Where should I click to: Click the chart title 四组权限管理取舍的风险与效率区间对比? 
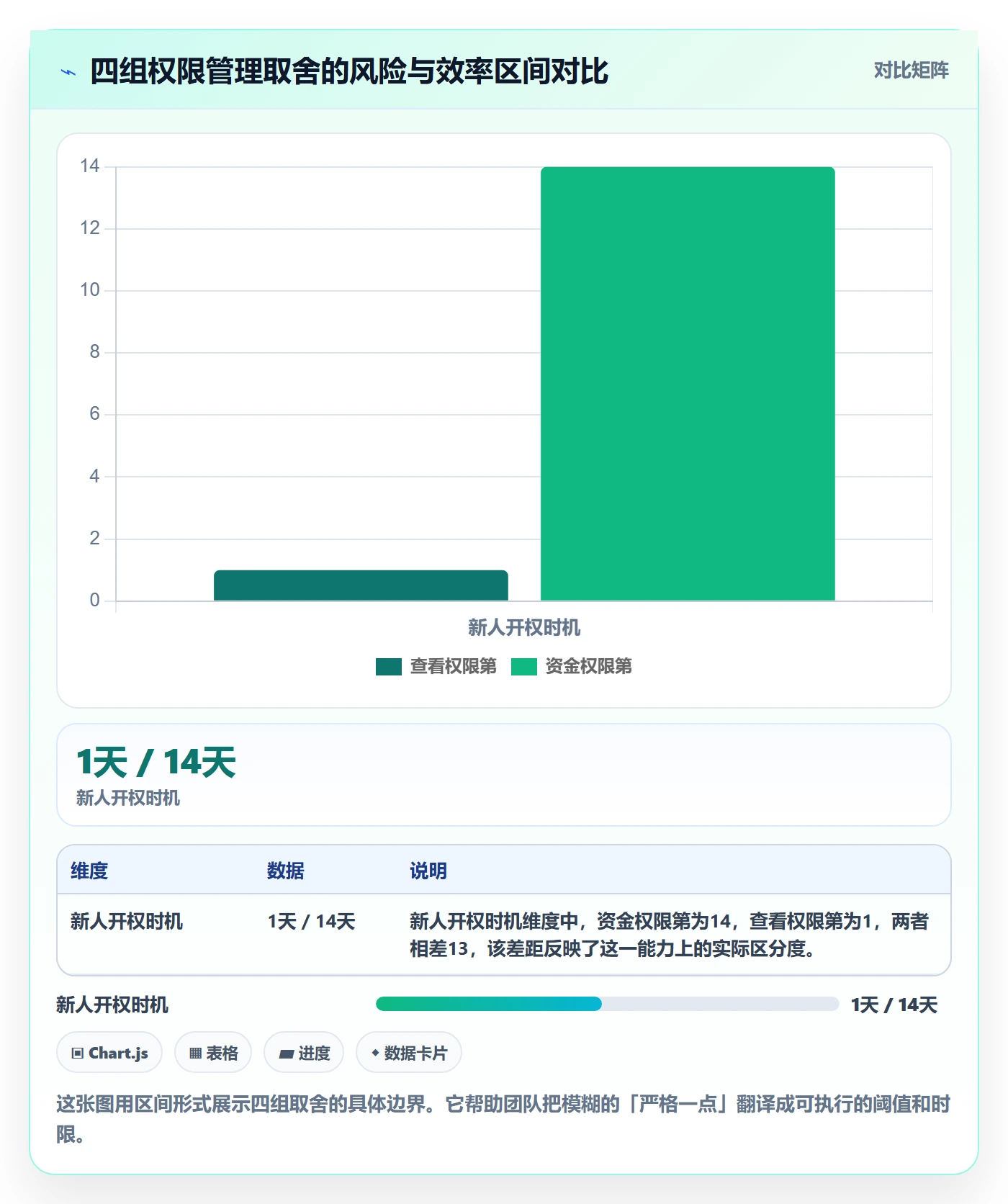pos(349,72)
